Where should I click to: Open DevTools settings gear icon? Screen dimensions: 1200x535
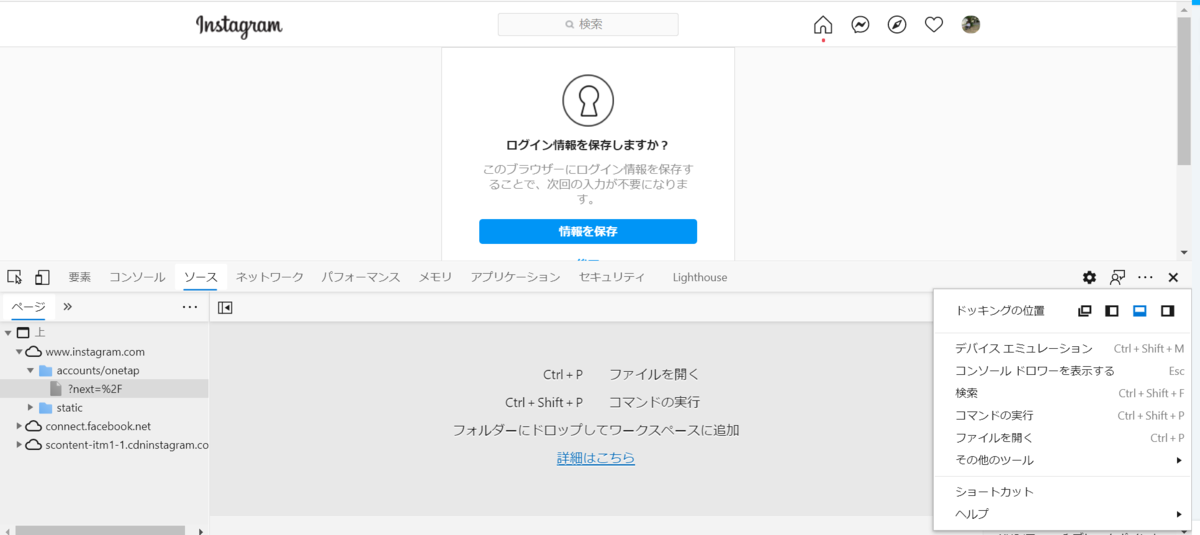tap(1089, 277)
